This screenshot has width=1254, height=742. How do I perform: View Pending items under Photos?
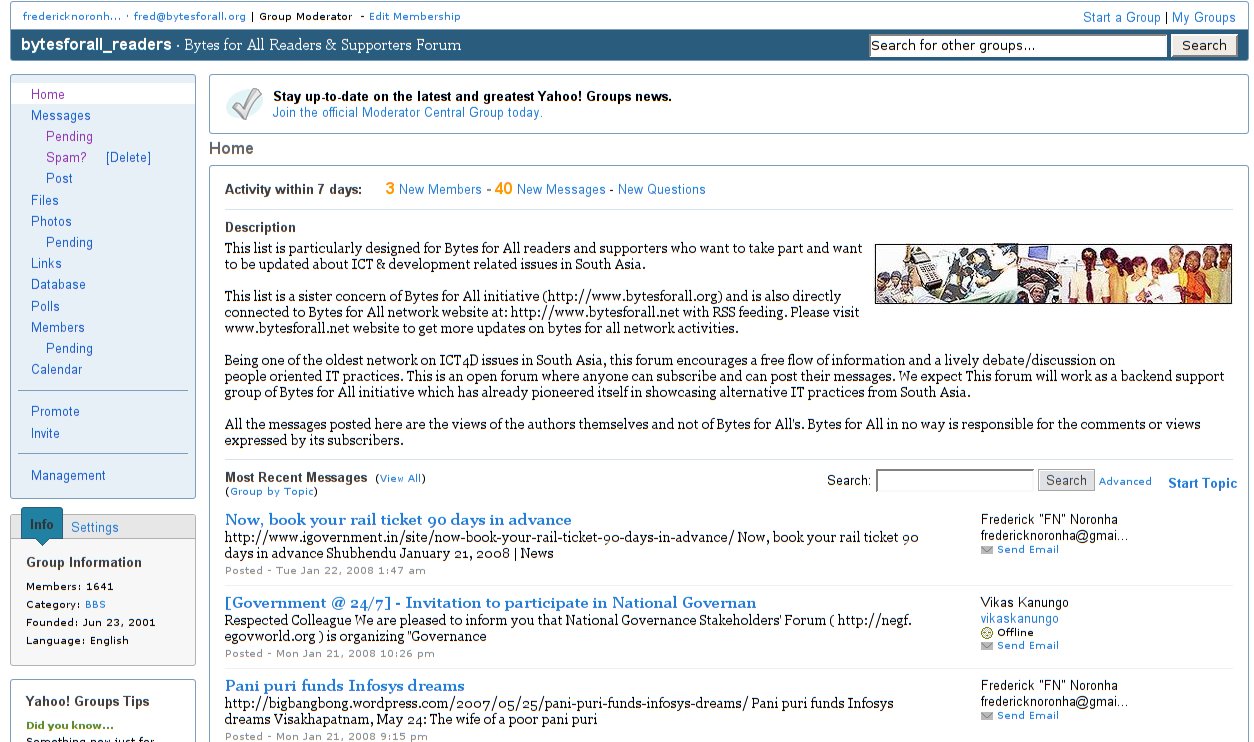click(x=69, y=242)
